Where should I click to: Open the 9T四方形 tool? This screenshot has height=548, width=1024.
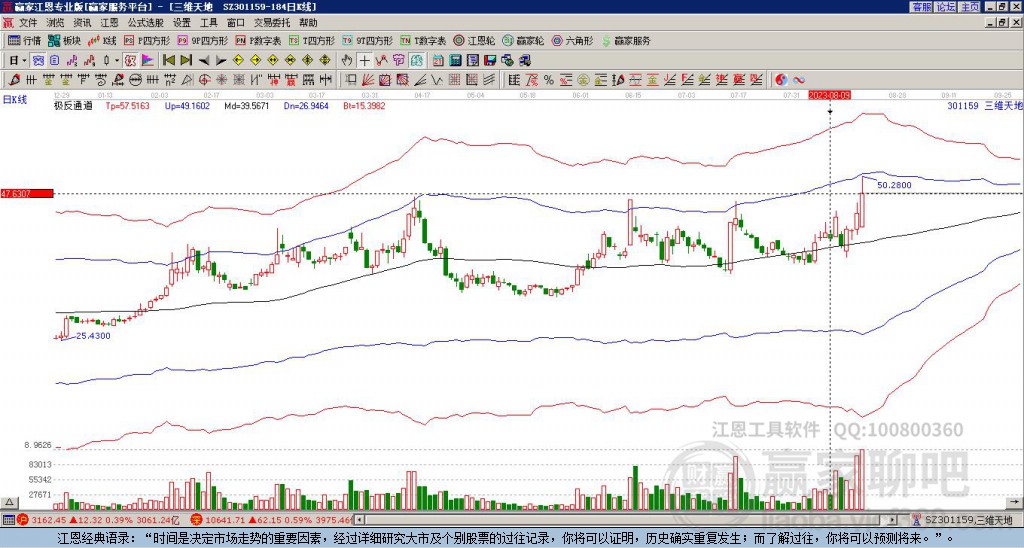point(368,40)
